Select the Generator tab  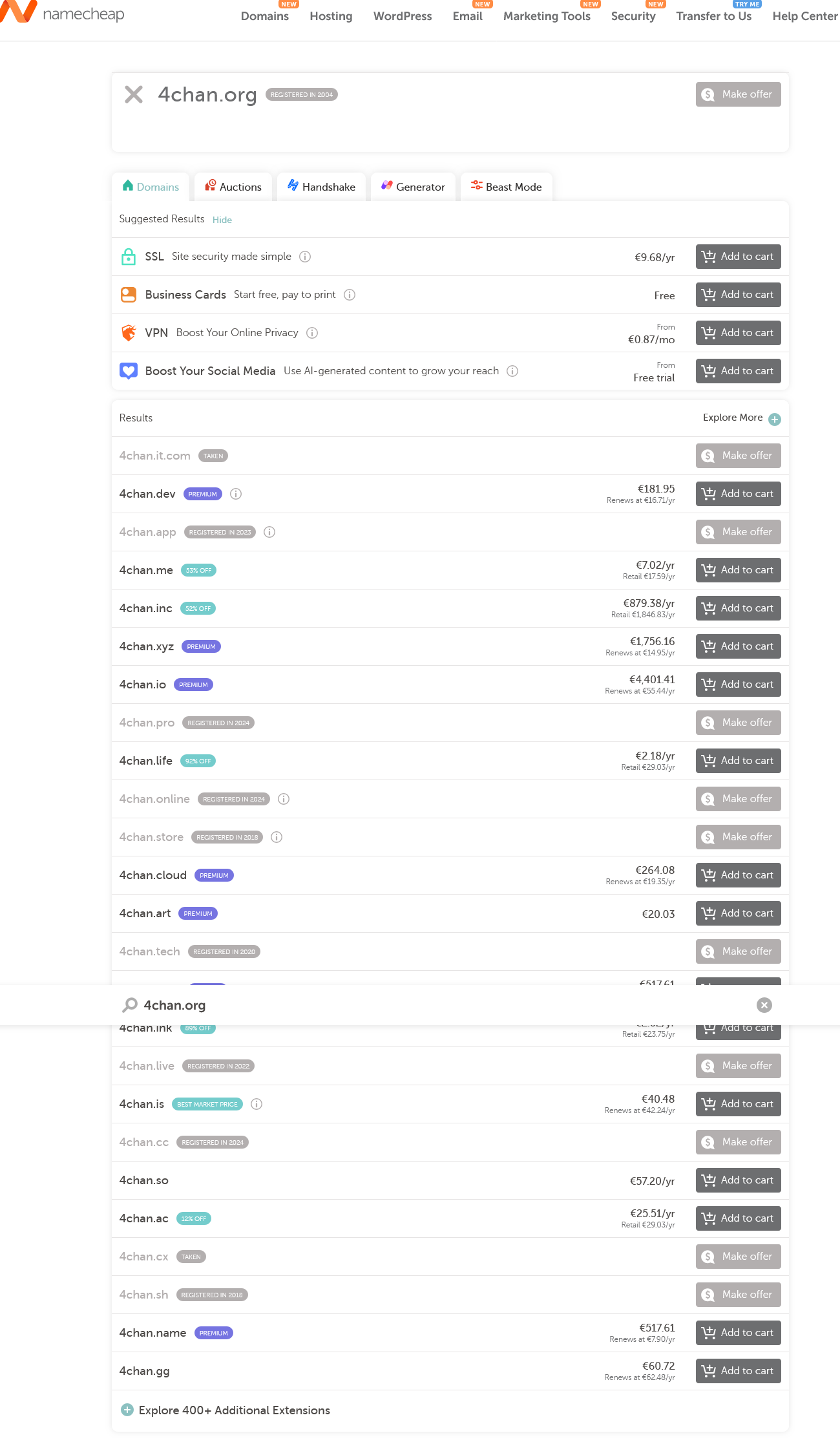413,187
